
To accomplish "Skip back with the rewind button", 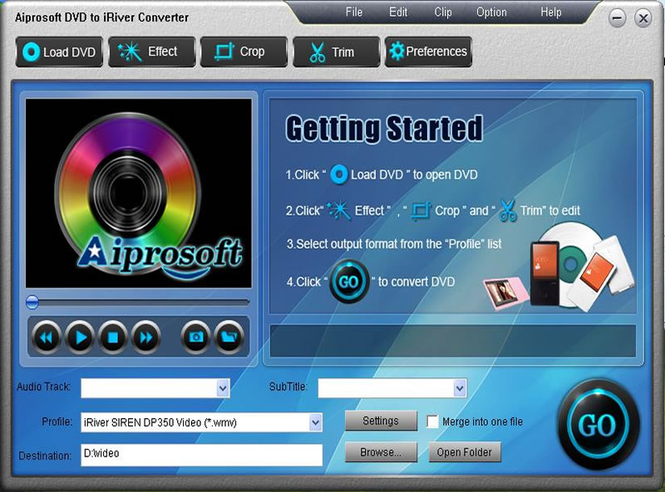I will [46, 338].
